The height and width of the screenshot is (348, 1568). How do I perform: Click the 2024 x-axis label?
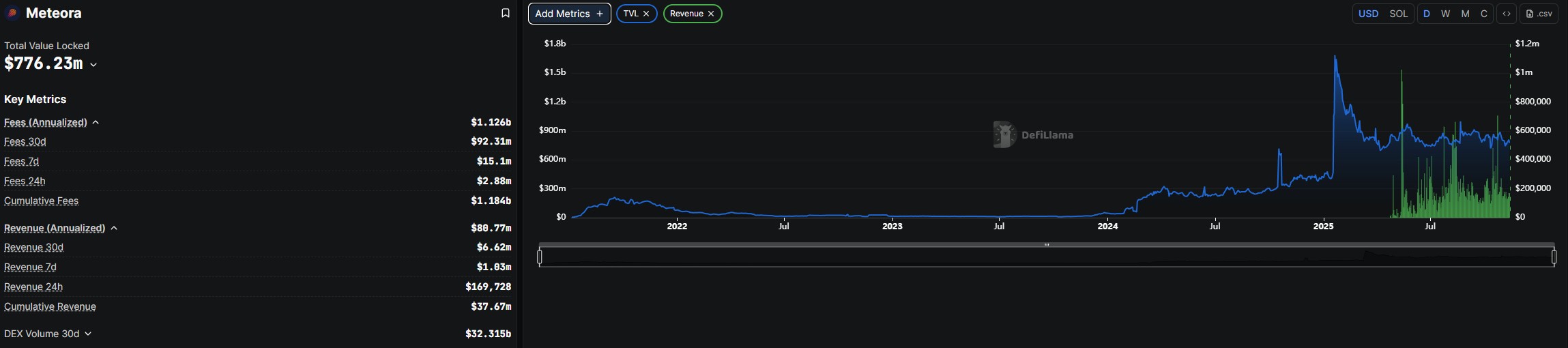[x=1107, y=226]
